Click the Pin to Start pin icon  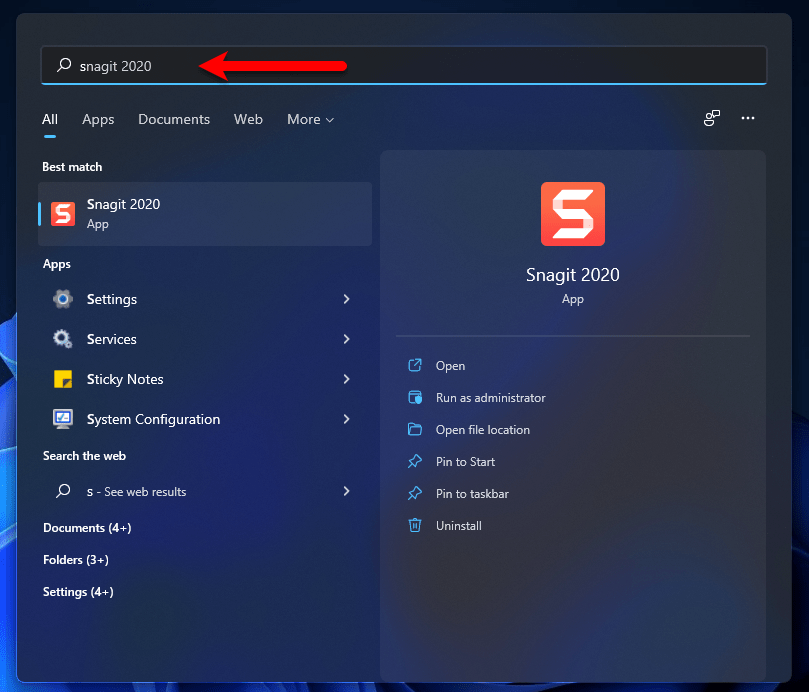pos(415,461)
